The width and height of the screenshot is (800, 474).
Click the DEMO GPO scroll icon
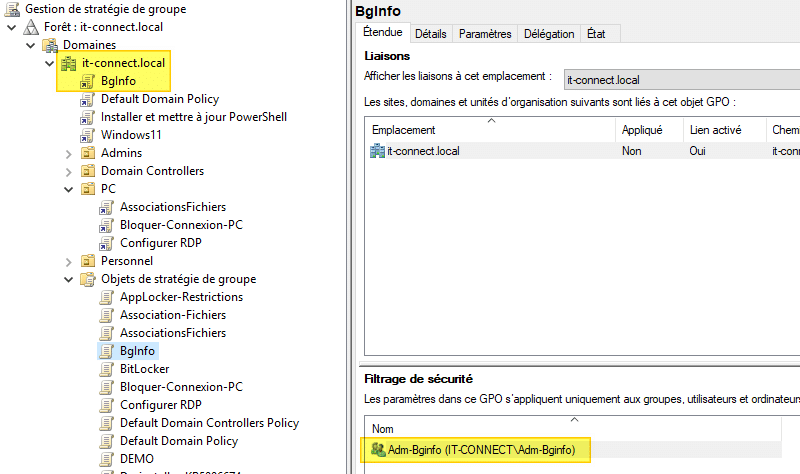point(106,459)
